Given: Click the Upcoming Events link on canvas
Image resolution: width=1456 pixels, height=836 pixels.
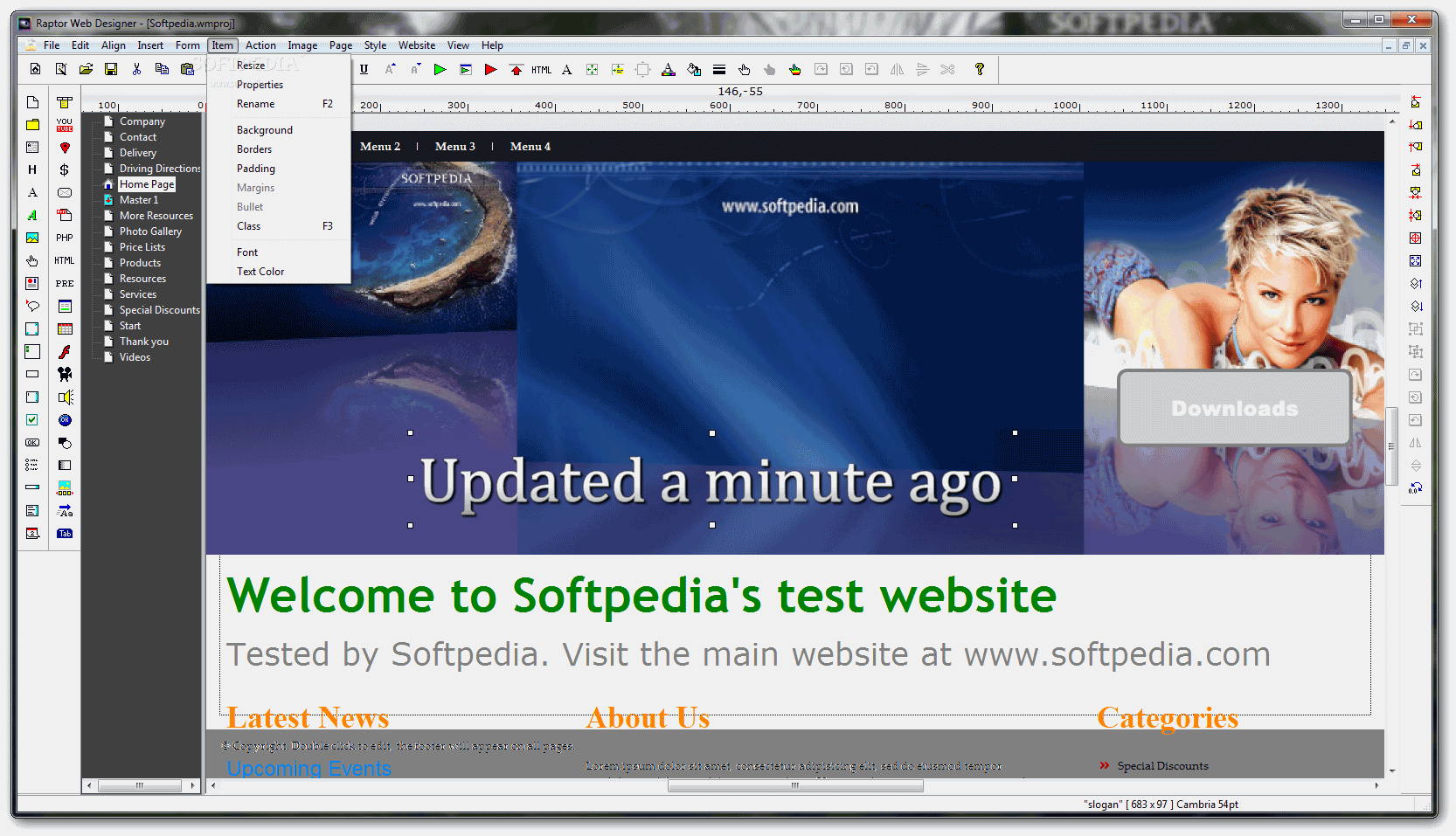Looking at the screenshot, I should point(309,769).
